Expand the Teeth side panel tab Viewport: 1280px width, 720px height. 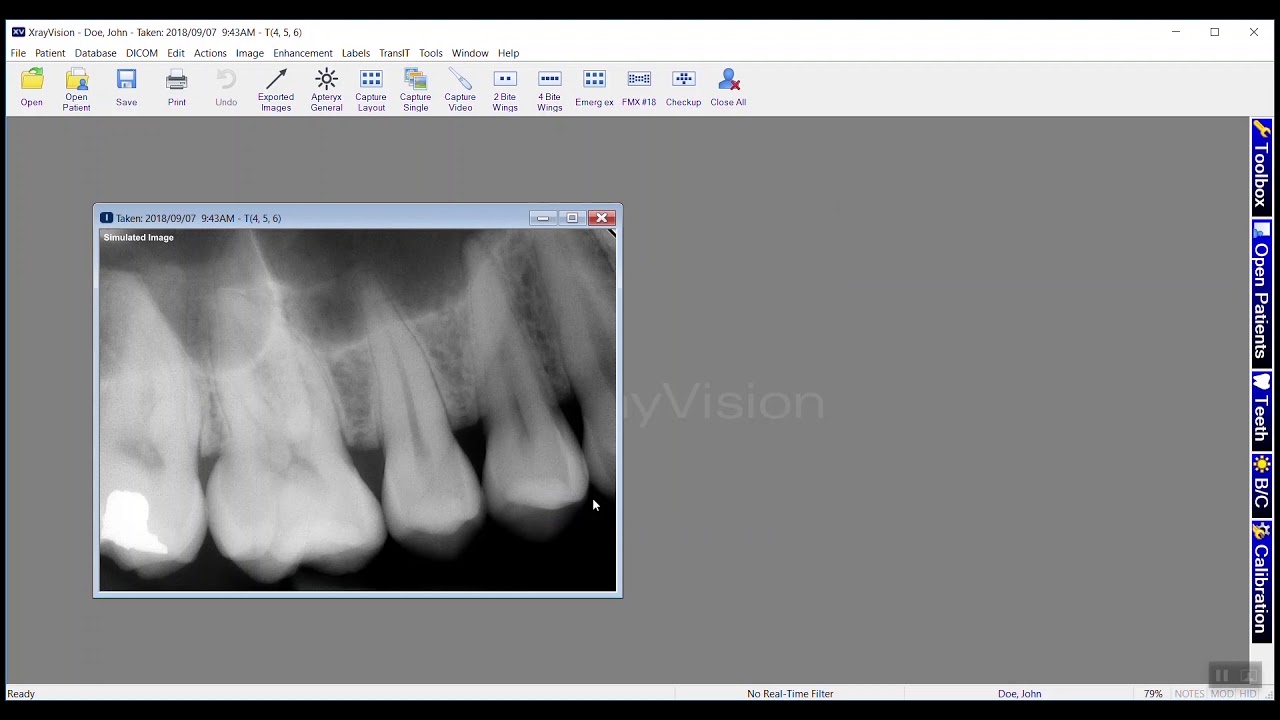click(1262, 412)
